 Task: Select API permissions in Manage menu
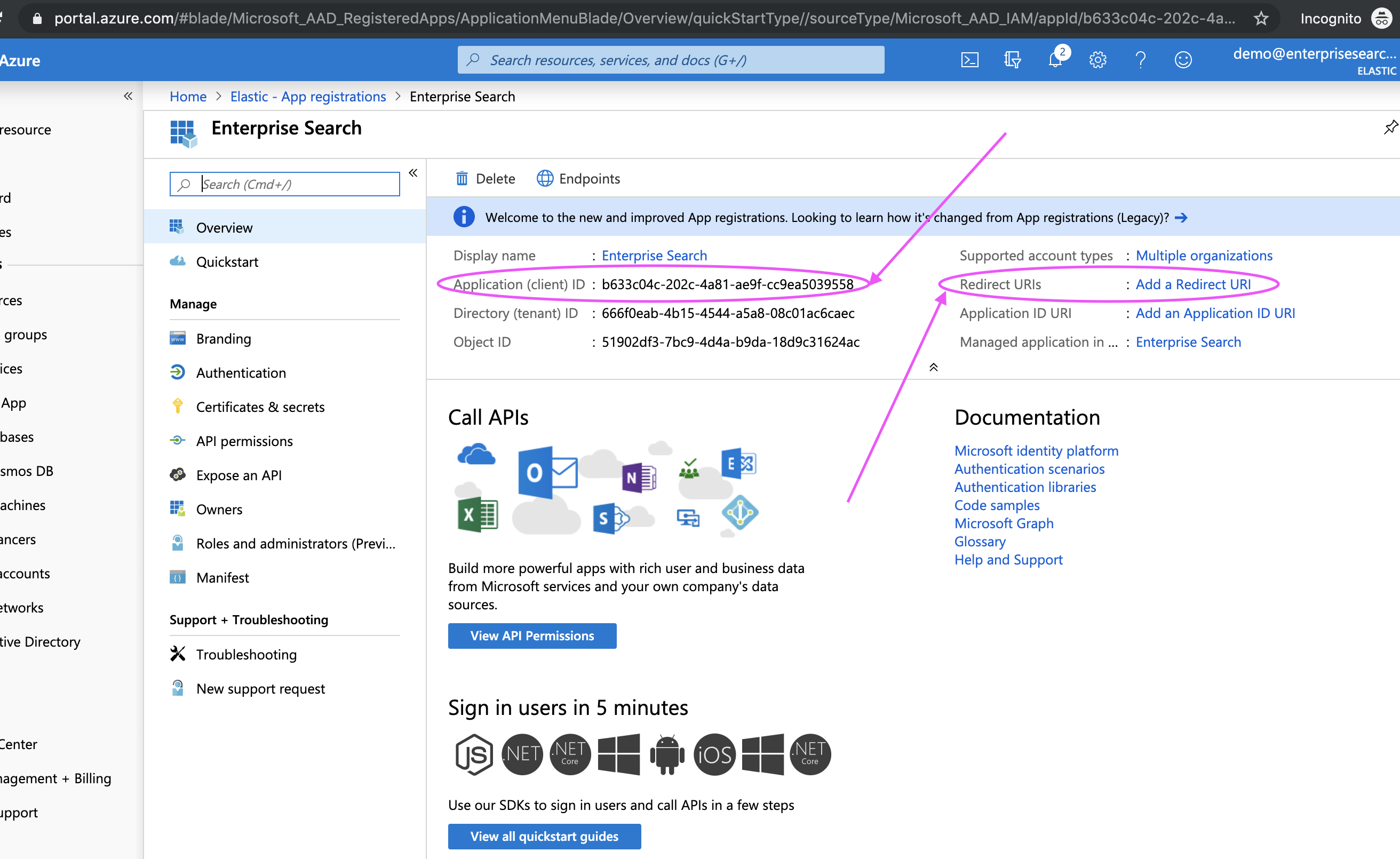244,441
